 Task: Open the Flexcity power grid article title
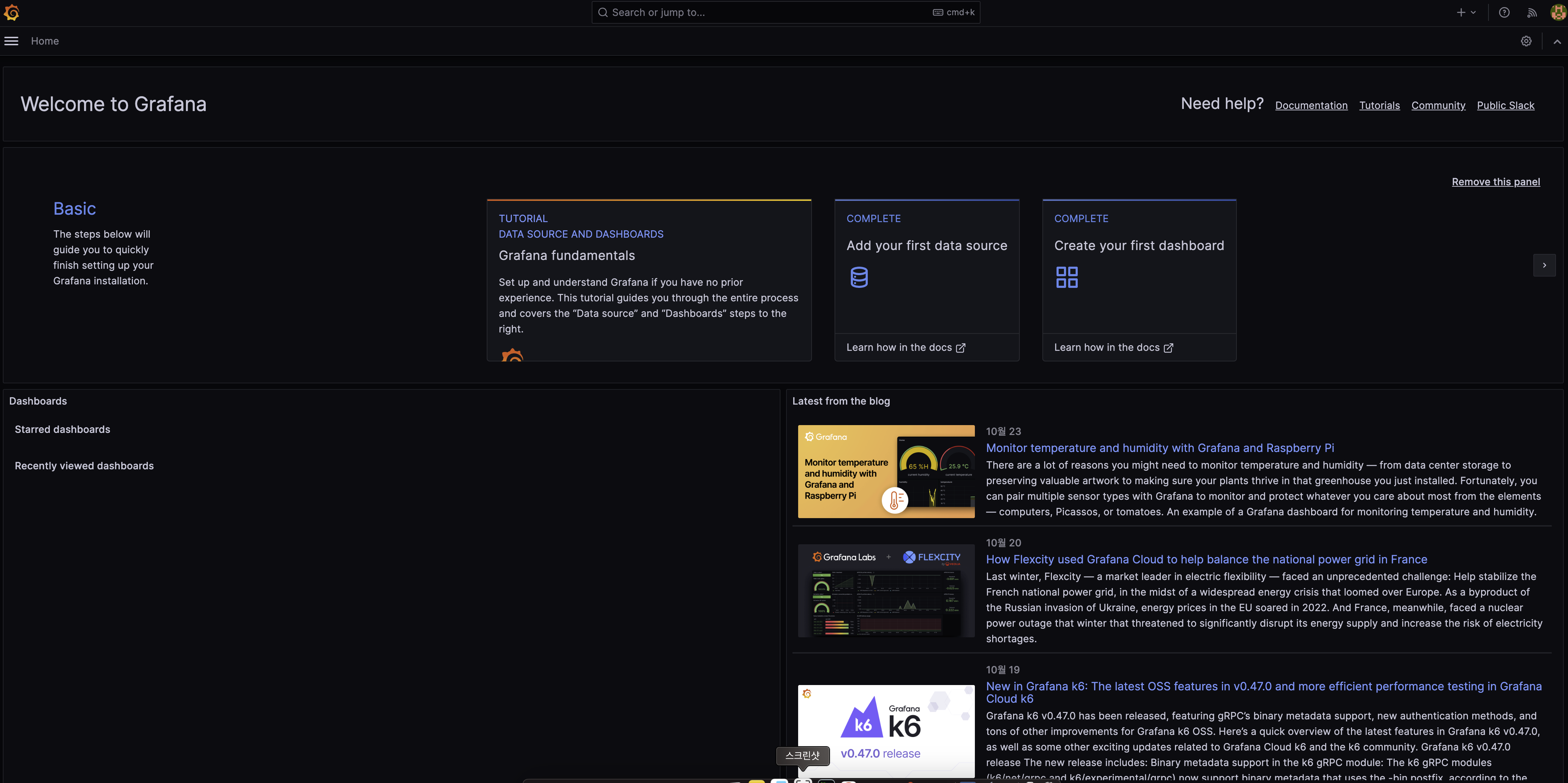click(1206, 559)
